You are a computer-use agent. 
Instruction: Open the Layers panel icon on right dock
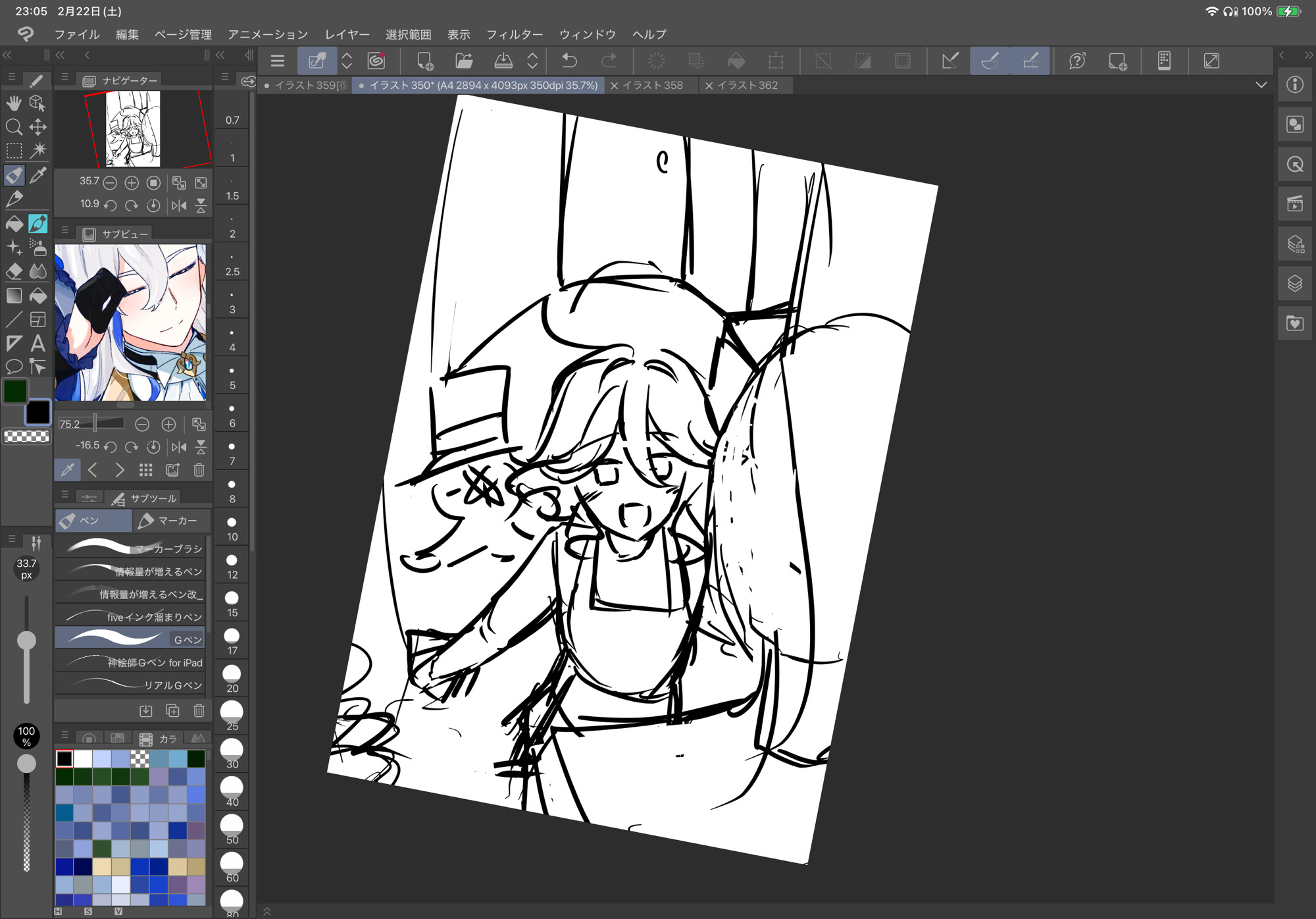coord(1295,284)
